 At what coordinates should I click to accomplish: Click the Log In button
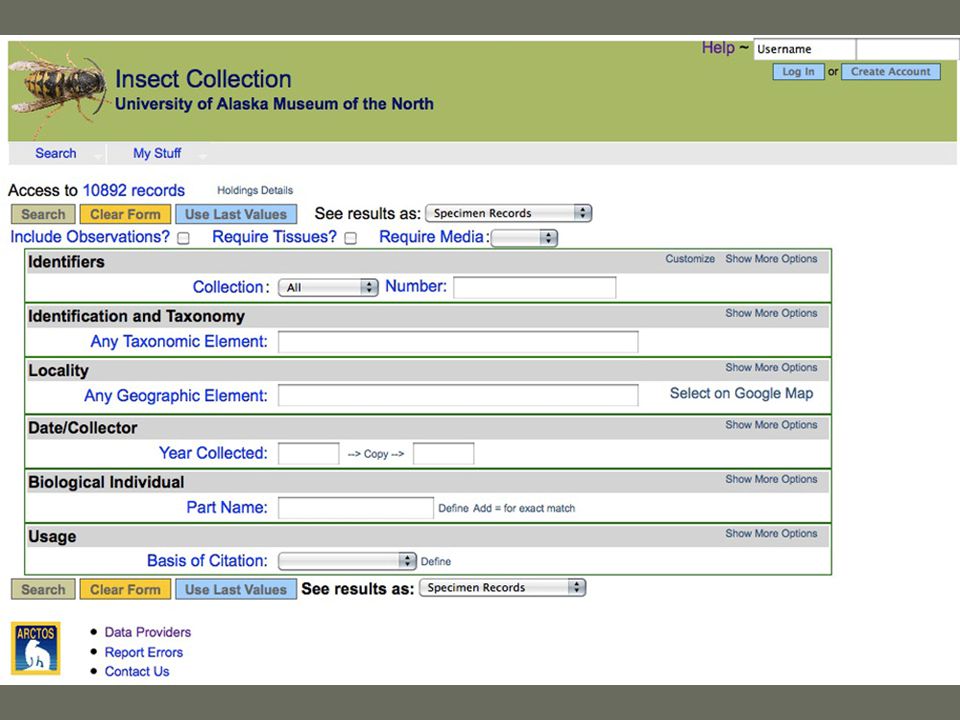coord(798,72)
